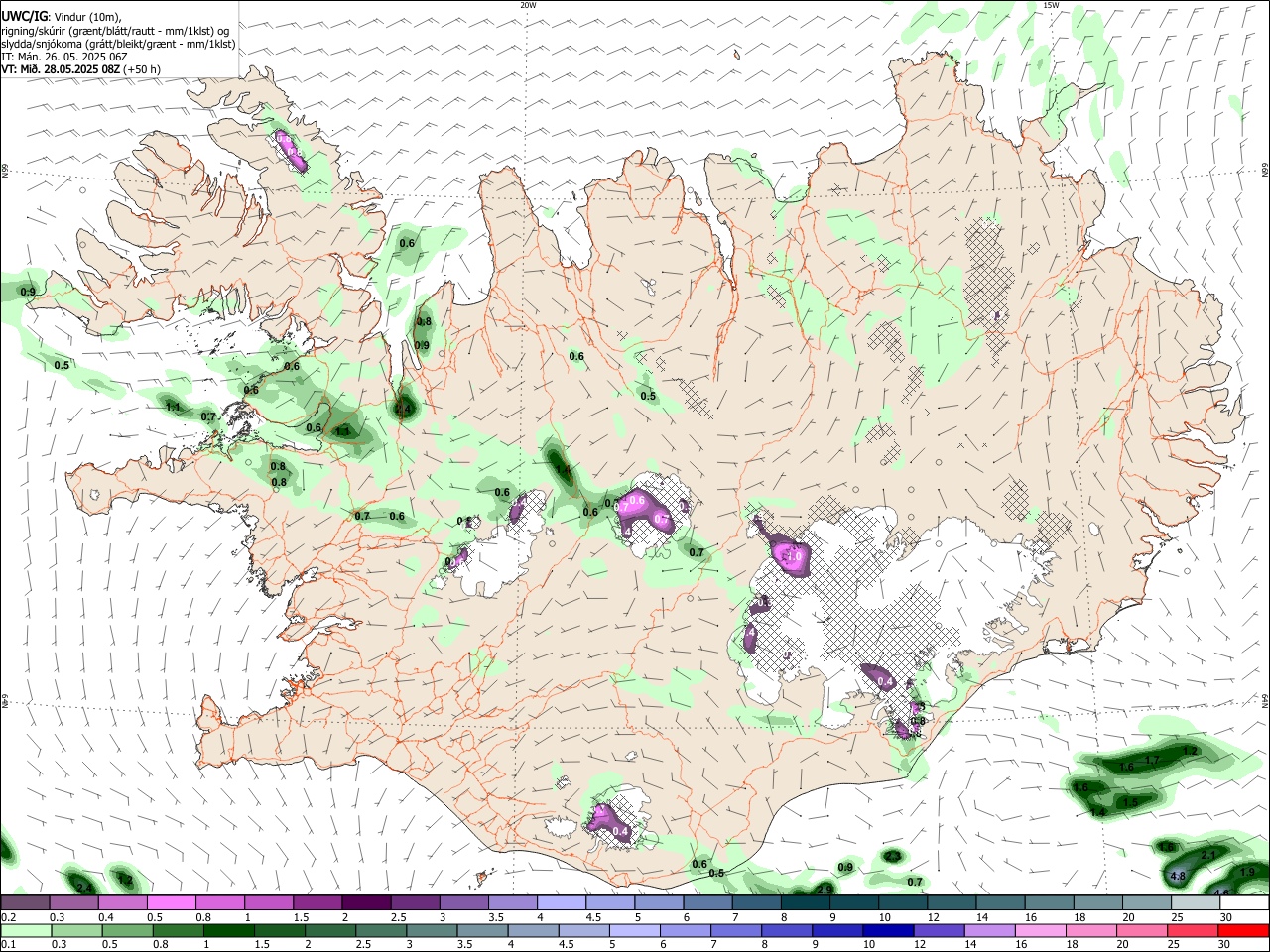Click the '20W' longitude label at top
1270x952 pixels.
click(x=528, y=5)
